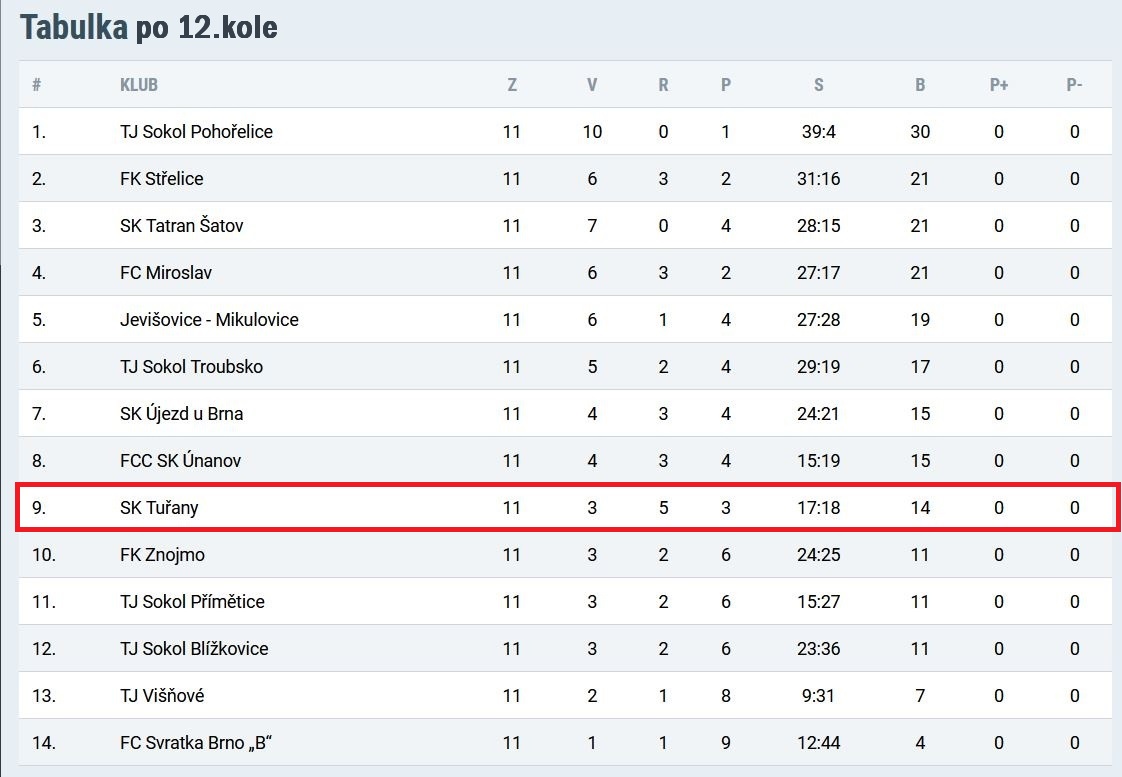The image size is (1122, 777).
Task: Select FC Svratka Brno „B“ entry
Action: coord(196,743)
